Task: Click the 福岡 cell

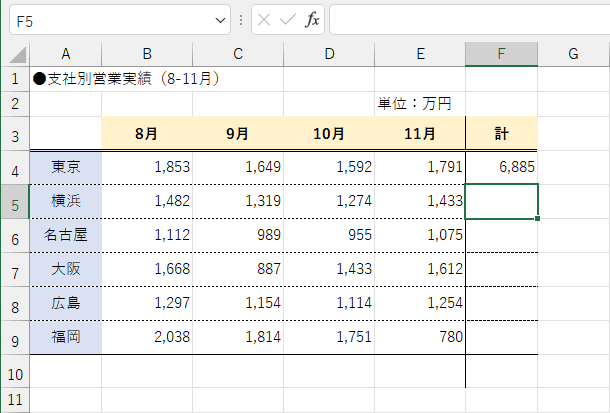Action: (x=66, y=337)
